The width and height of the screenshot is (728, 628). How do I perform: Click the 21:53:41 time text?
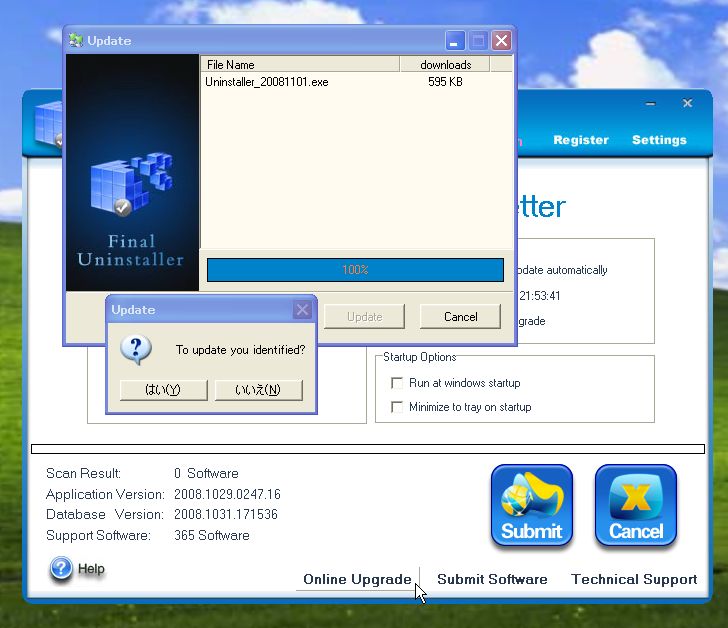pyautogui.click(x=540, y=296)
